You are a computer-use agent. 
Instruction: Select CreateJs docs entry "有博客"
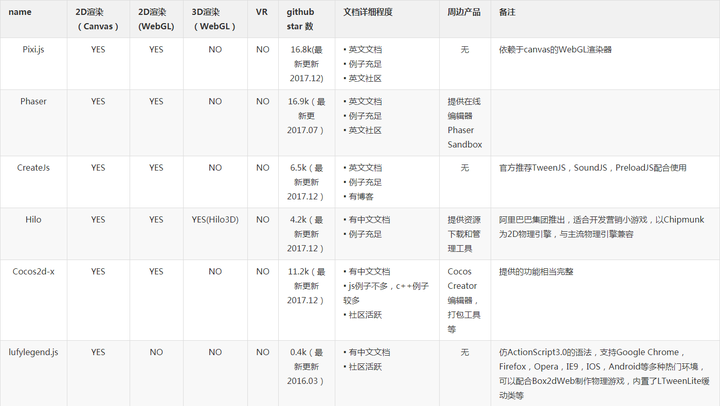point(359,197)
